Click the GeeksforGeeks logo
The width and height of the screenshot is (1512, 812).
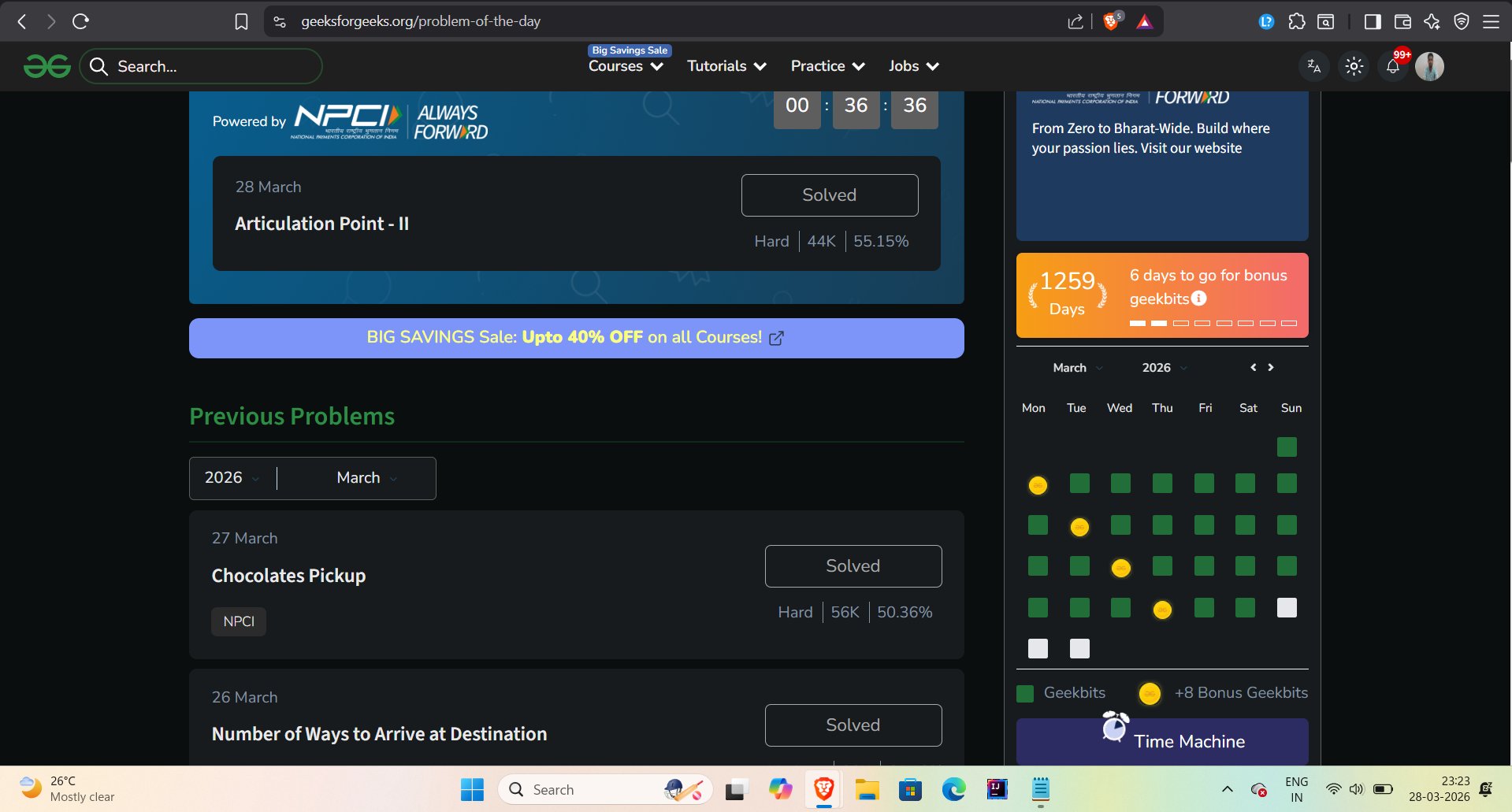tap(47, 66)
